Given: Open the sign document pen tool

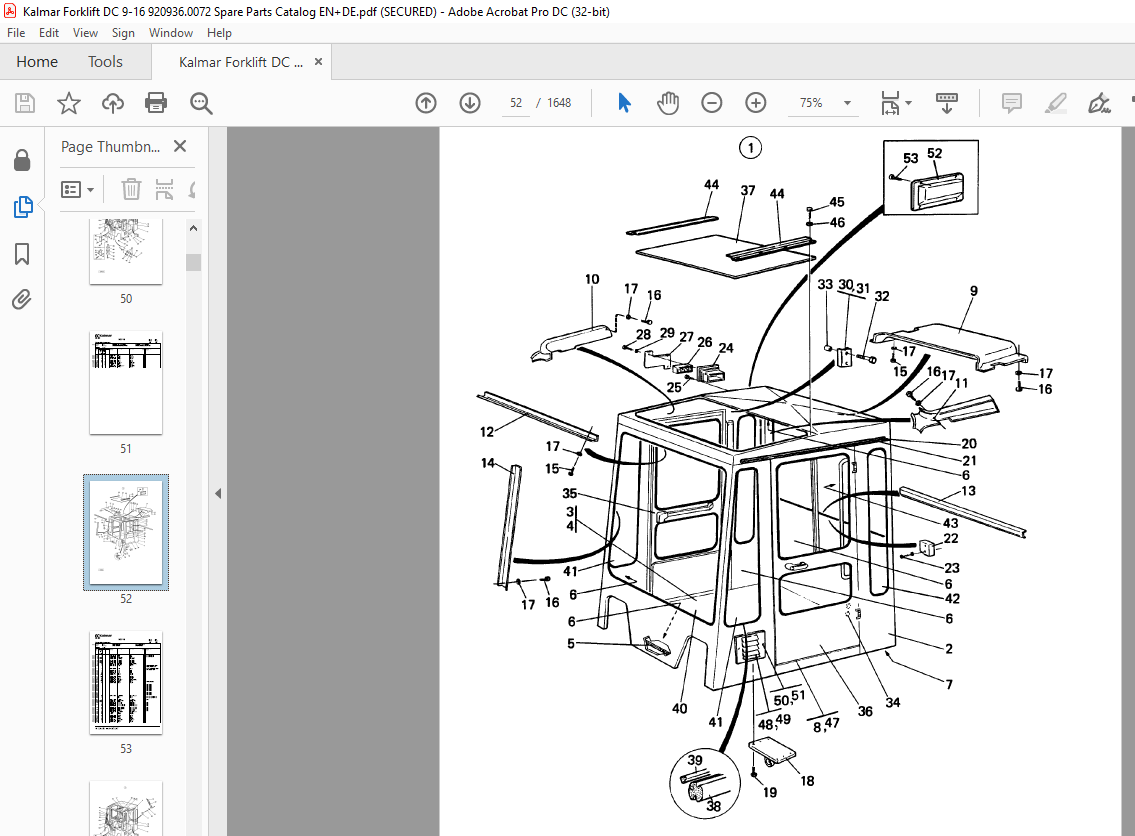Looking at the screenshot, I should click(1099, 103).
